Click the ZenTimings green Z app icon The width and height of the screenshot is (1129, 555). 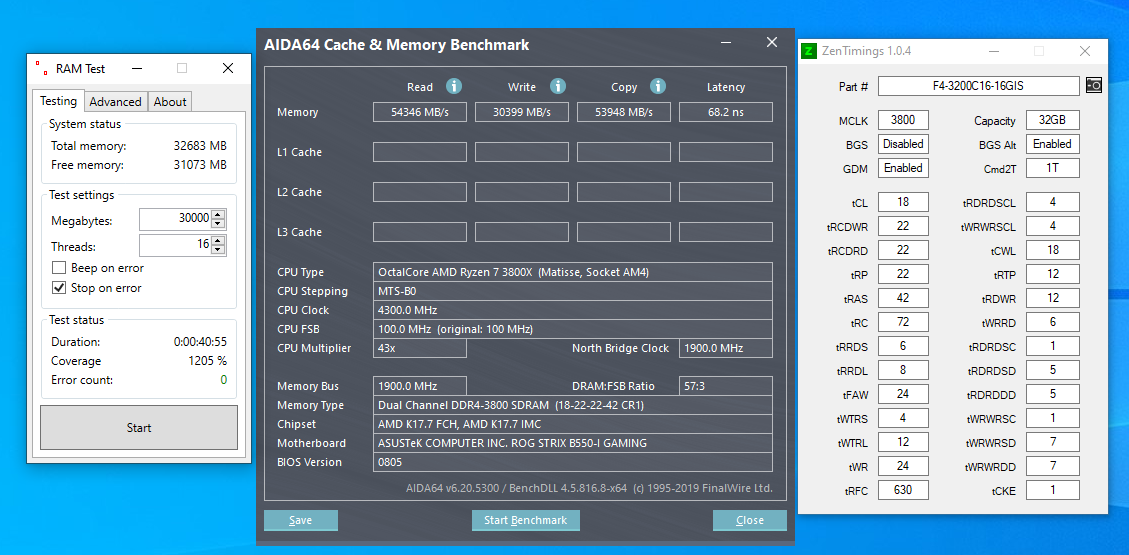pyautogui.click(x=809, y=51)
